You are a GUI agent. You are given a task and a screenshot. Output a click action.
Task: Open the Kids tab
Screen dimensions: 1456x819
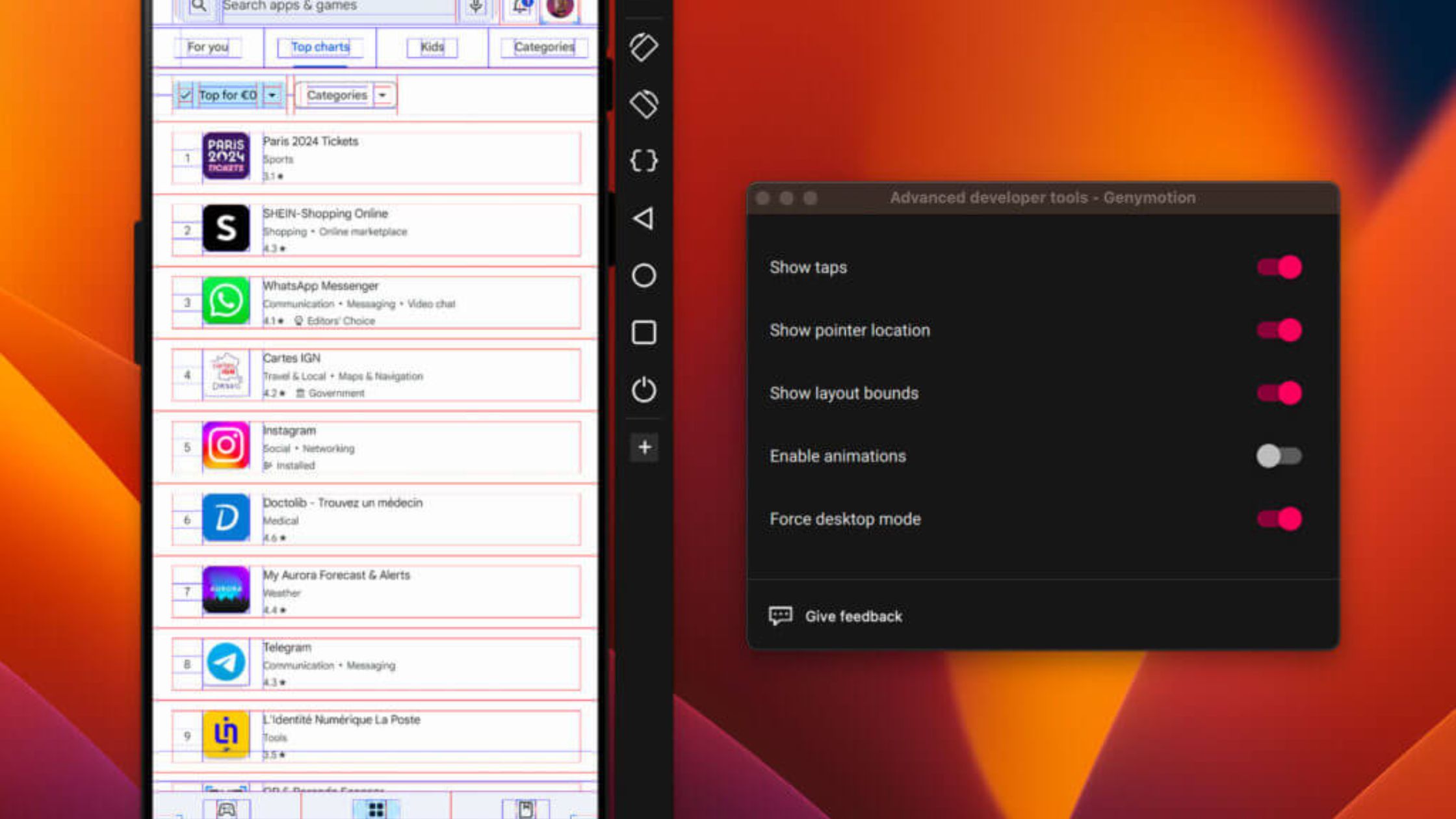432,47
